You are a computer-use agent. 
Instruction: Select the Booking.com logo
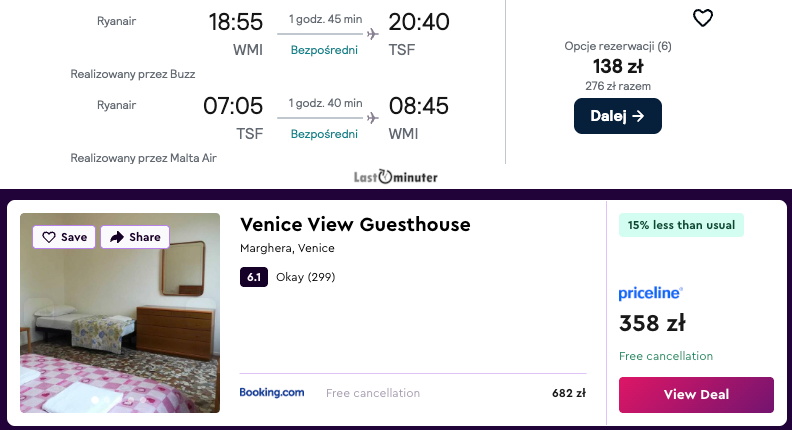(272, 393)
